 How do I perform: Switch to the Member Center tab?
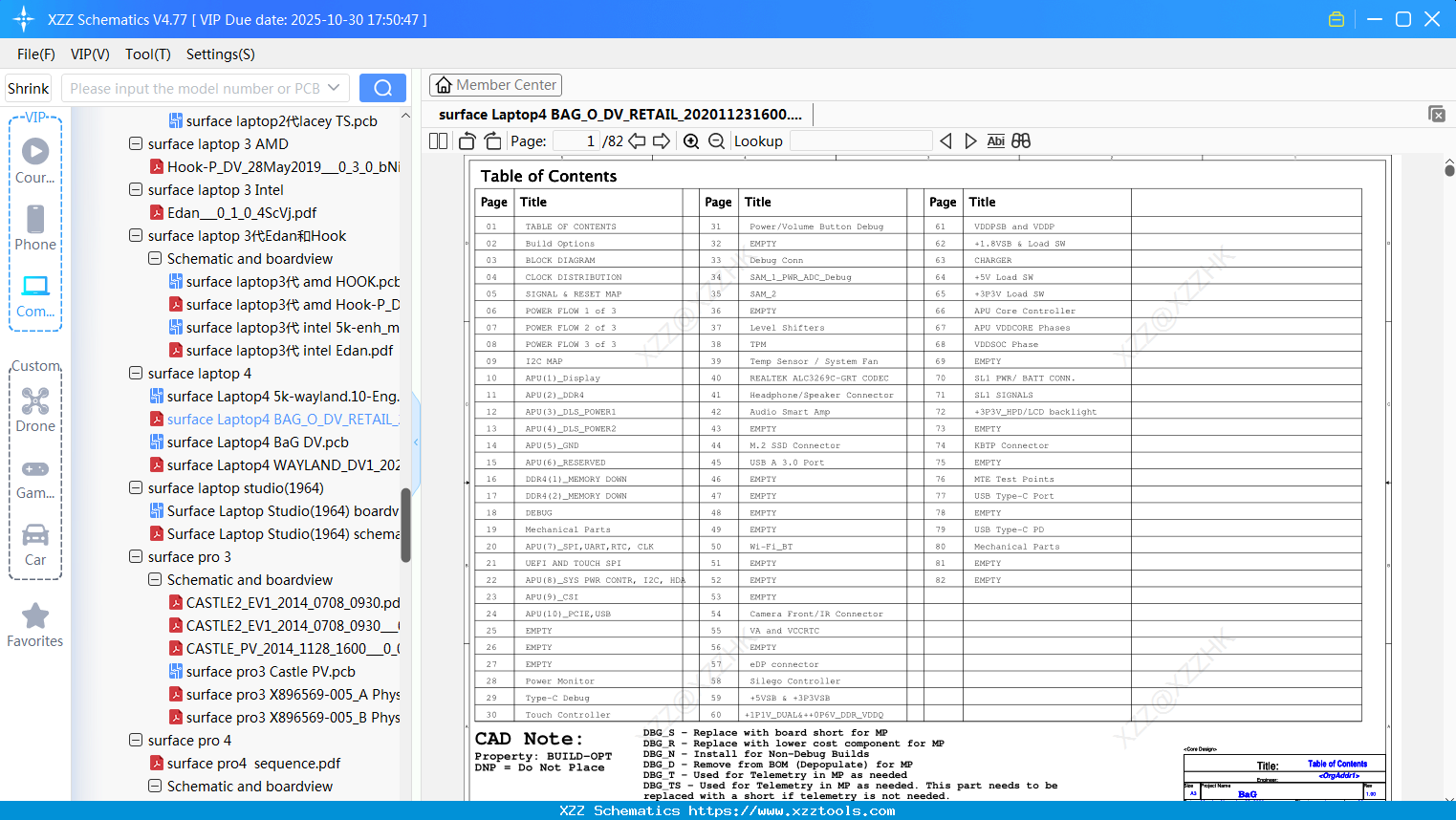(495, 85)
